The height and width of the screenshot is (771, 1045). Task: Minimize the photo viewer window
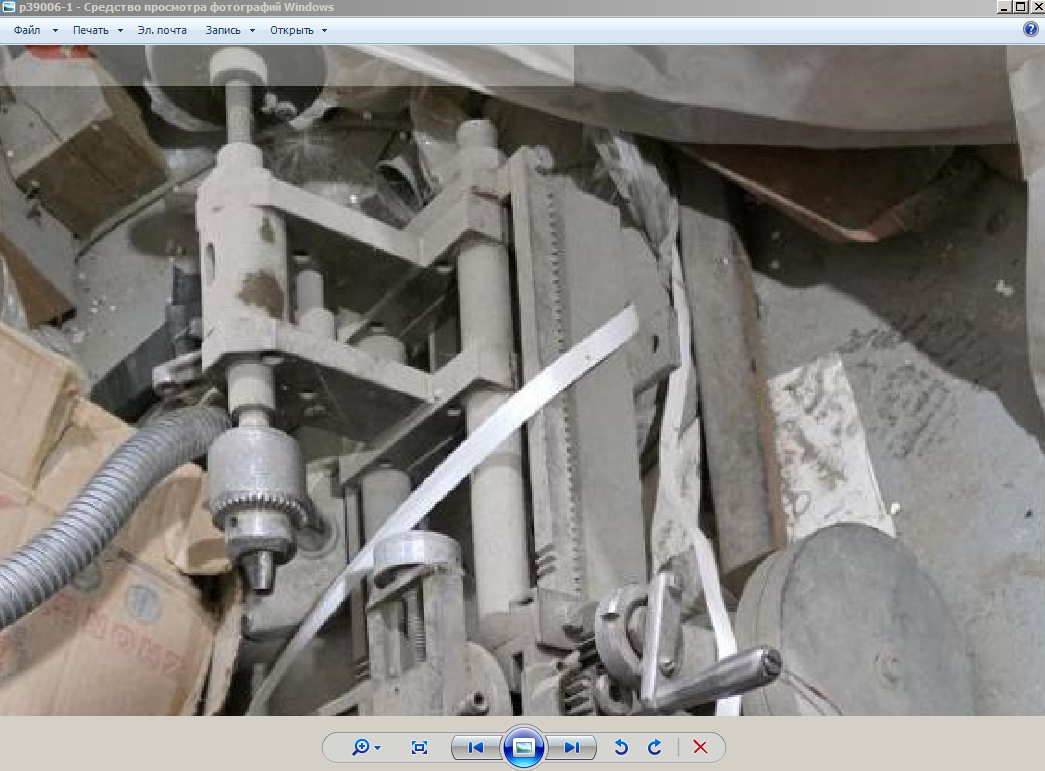pyautogui.click(x=1003, y=6)
